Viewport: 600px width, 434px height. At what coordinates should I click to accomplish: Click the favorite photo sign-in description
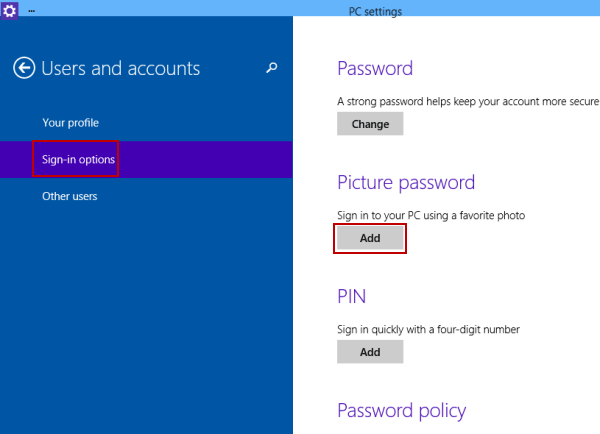[431, 215]
